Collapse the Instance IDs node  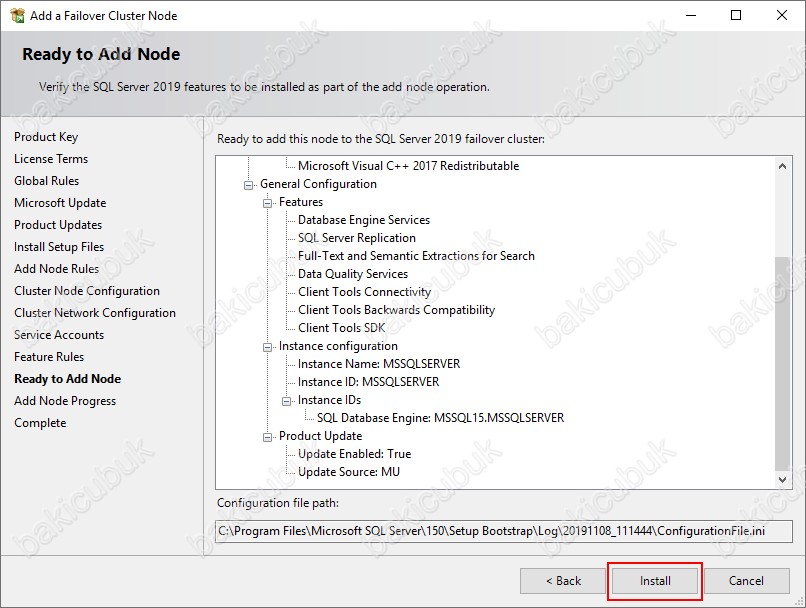click(286, 401)
